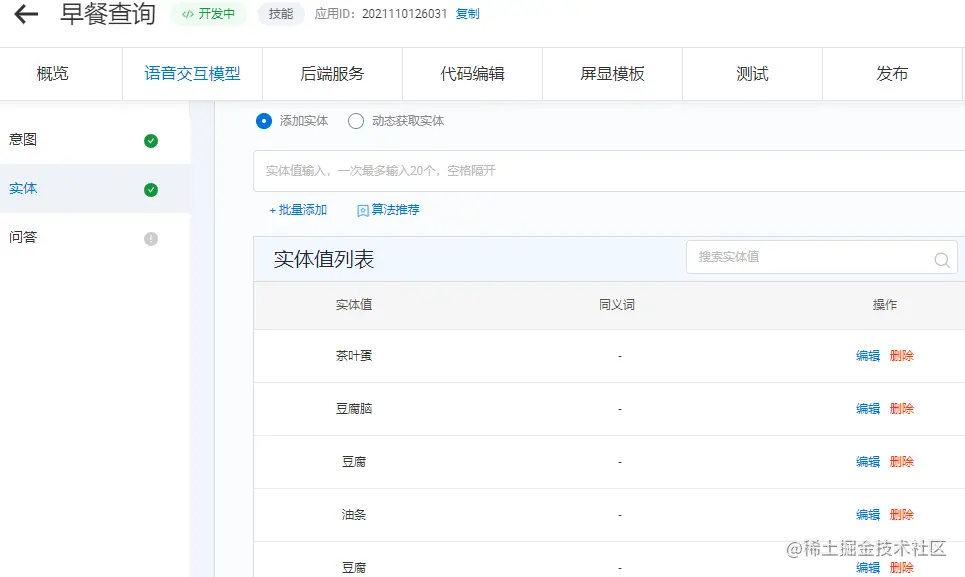Select the 添加实体 radio button
Image resolution: width=965 pixels, height=577 pixels.
click(263, 121)
